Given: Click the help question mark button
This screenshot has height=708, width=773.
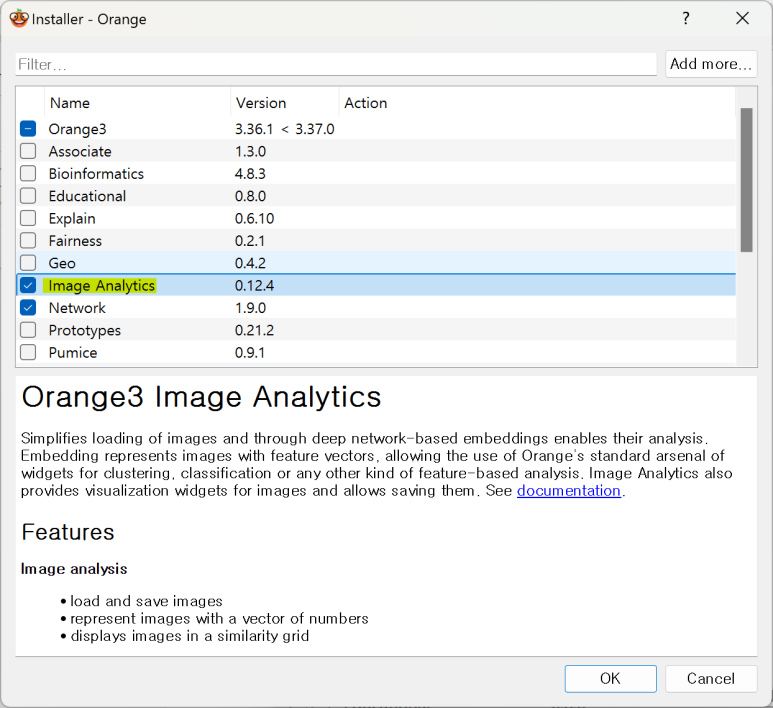Looking at the screenshot, I should click(x=686, y=19).
